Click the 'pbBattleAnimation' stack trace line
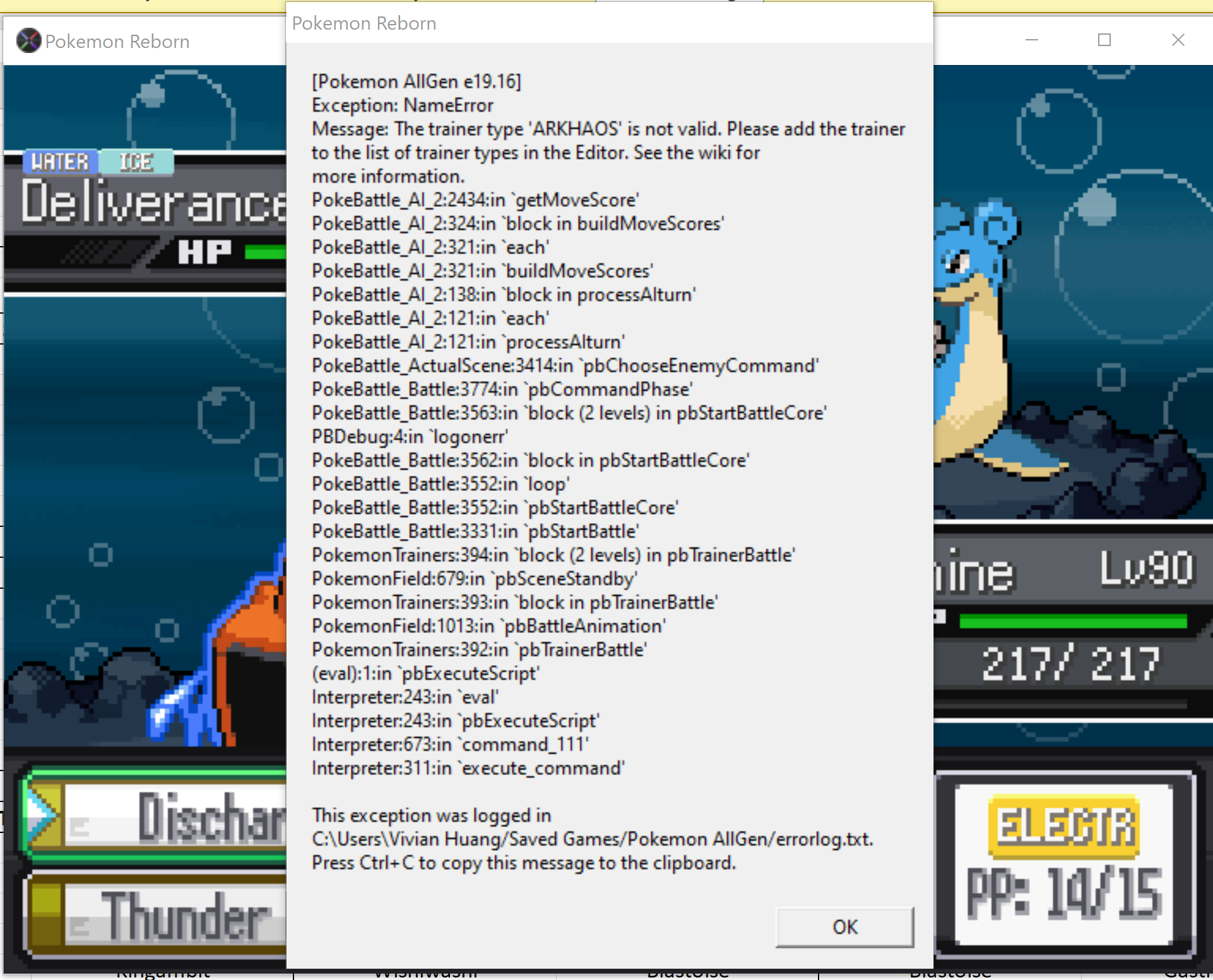This screenshot has width=1213, height=980. (x=489, y=626)
